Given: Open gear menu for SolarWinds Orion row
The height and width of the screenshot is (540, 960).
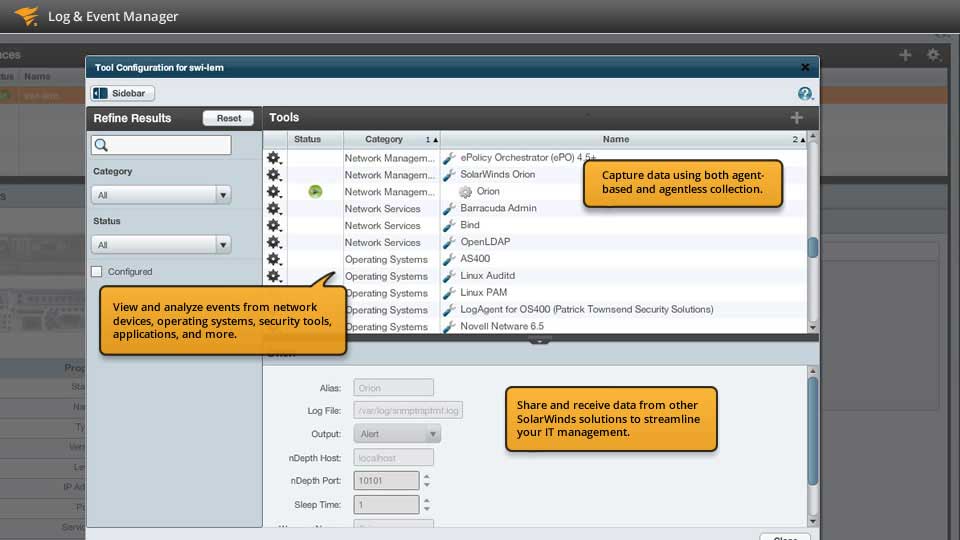Looking at the screenshot, I should coord(274,175).
